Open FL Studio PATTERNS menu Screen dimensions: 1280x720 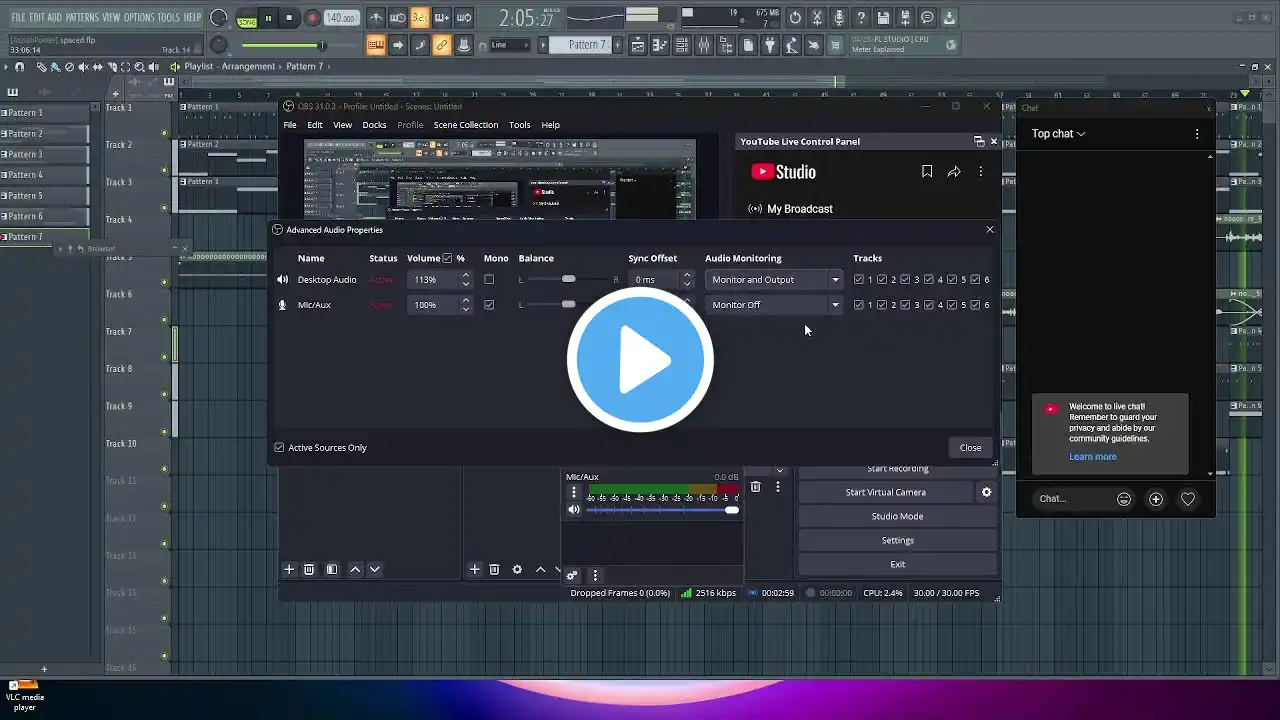(x=82, y=18)
